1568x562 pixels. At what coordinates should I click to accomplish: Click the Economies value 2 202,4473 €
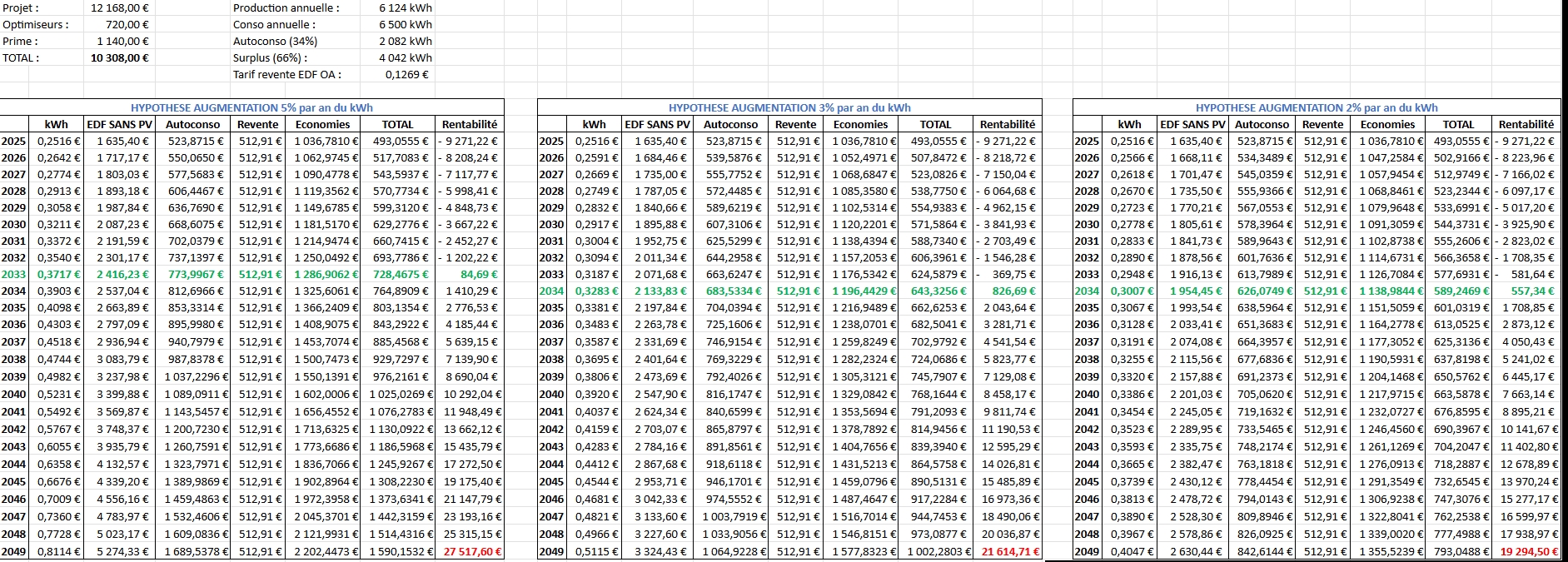[327, 551]
